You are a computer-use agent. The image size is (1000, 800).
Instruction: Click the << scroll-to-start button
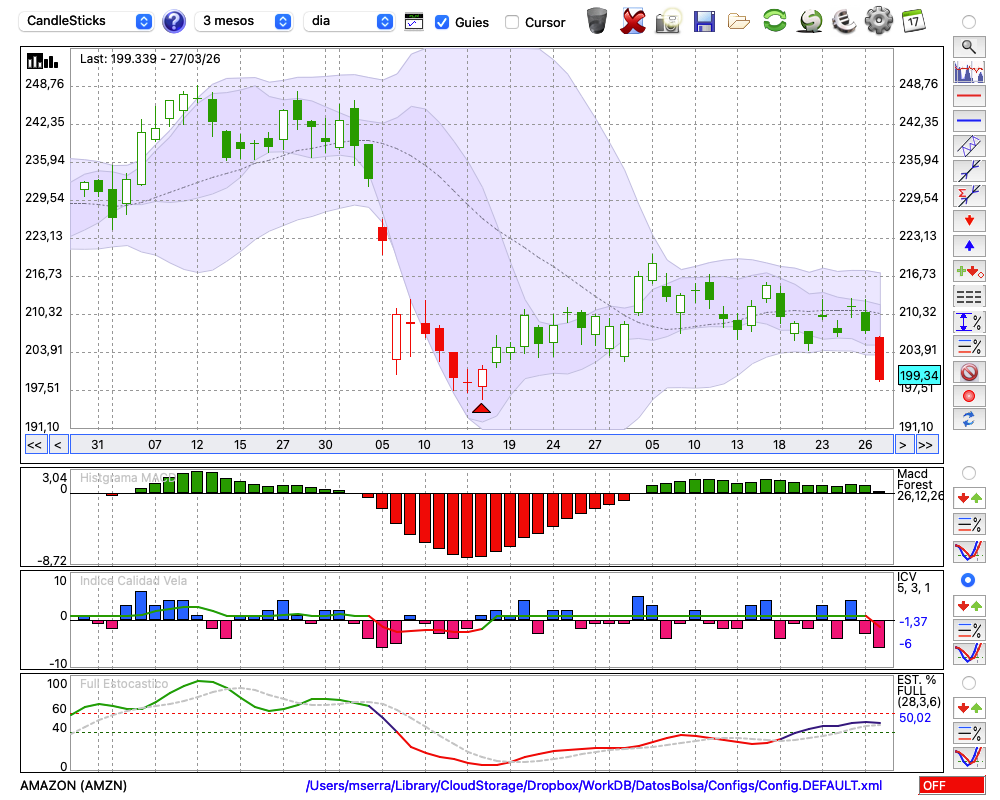(x=34, y=444)
